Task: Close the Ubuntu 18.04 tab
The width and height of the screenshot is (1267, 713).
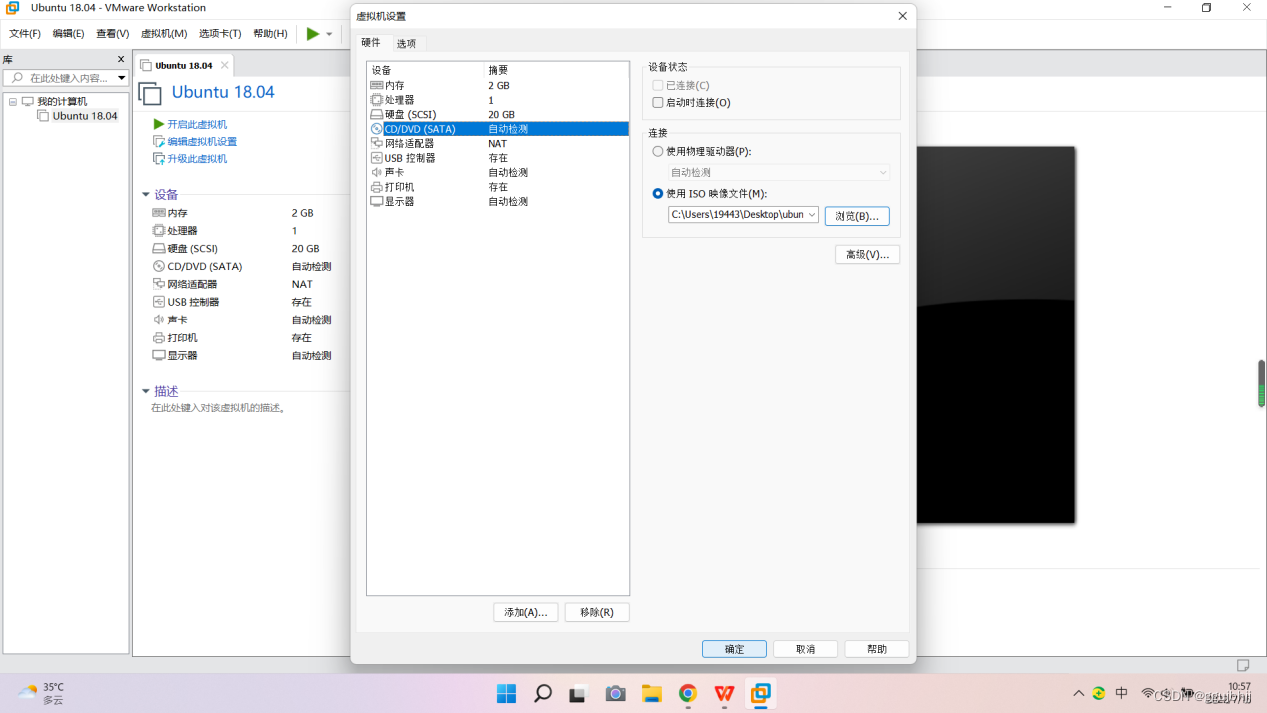Action: (225, 65)
